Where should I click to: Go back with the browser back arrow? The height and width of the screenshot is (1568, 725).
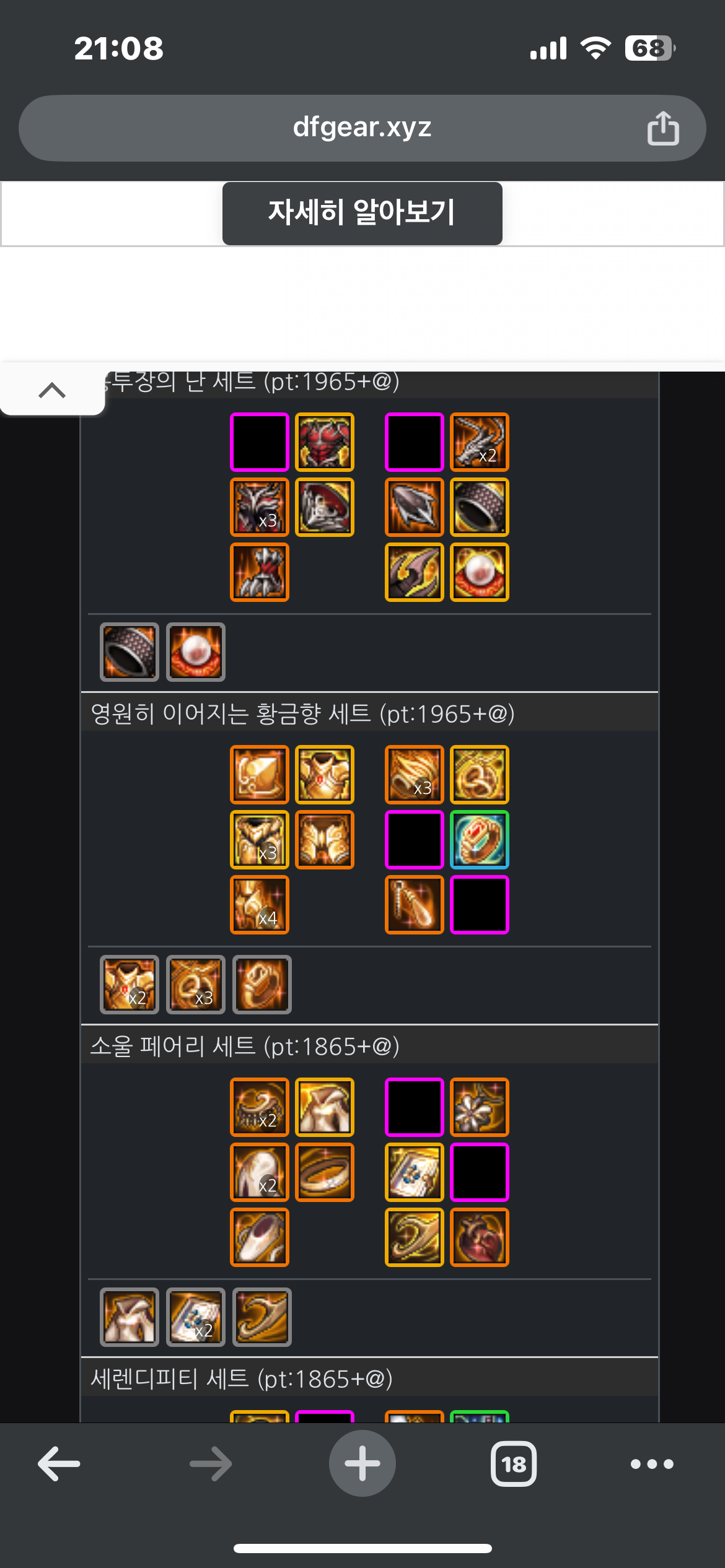pyautogui.click(x=59, y=1464)
